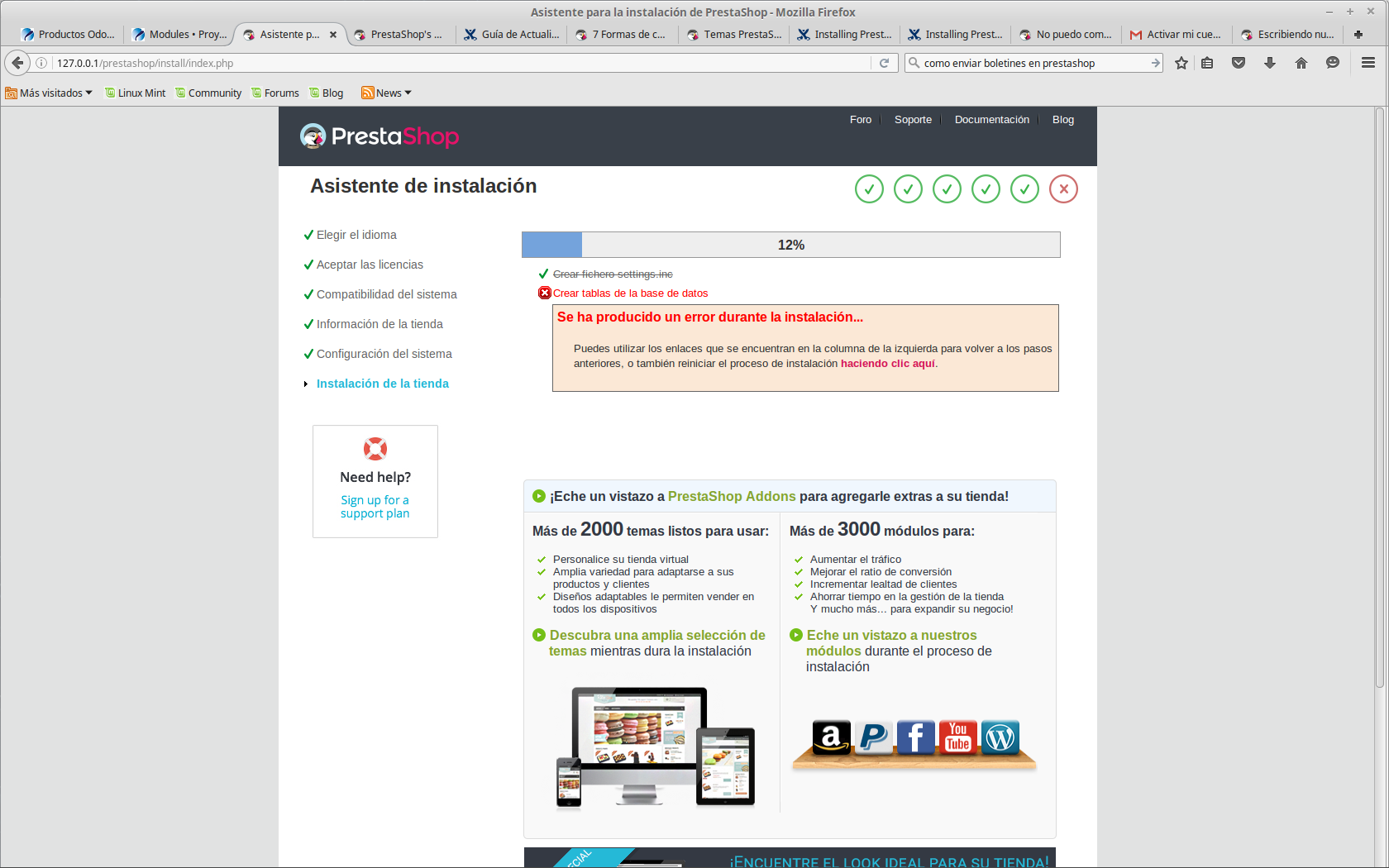The height and width of the screenshot is (868, 1389).
Task: Save page to Pocket icon
Action: tap(1239, 63)
